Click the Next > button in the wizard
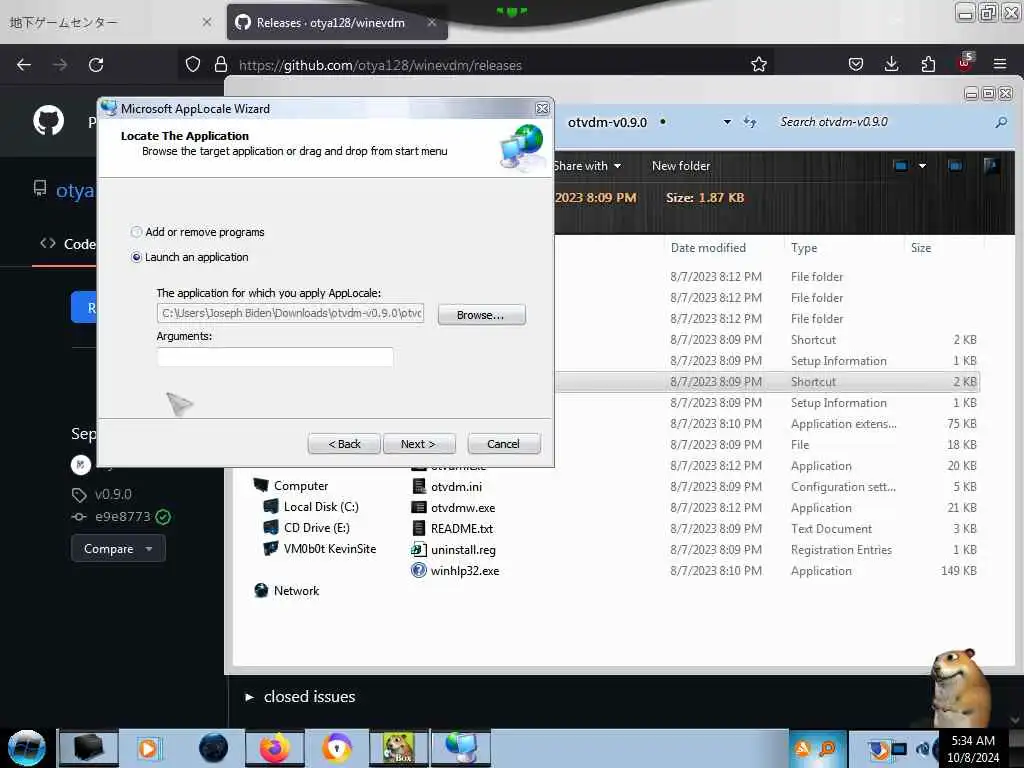This screenshot has width=1024, height=768. tap(419, 444)
